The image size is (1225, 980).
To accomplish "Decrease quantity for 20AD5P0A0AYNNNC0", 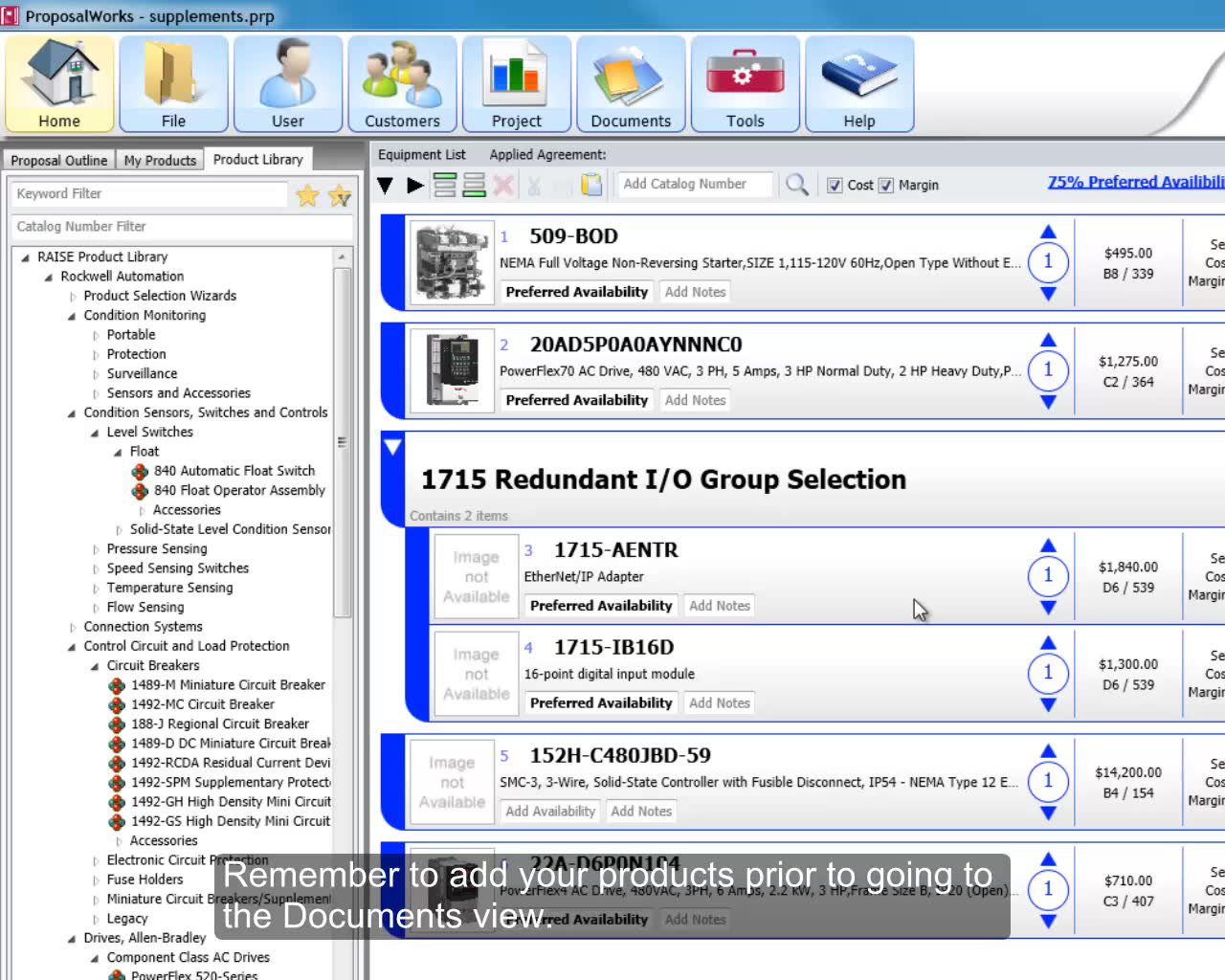I will point(1048,402).
